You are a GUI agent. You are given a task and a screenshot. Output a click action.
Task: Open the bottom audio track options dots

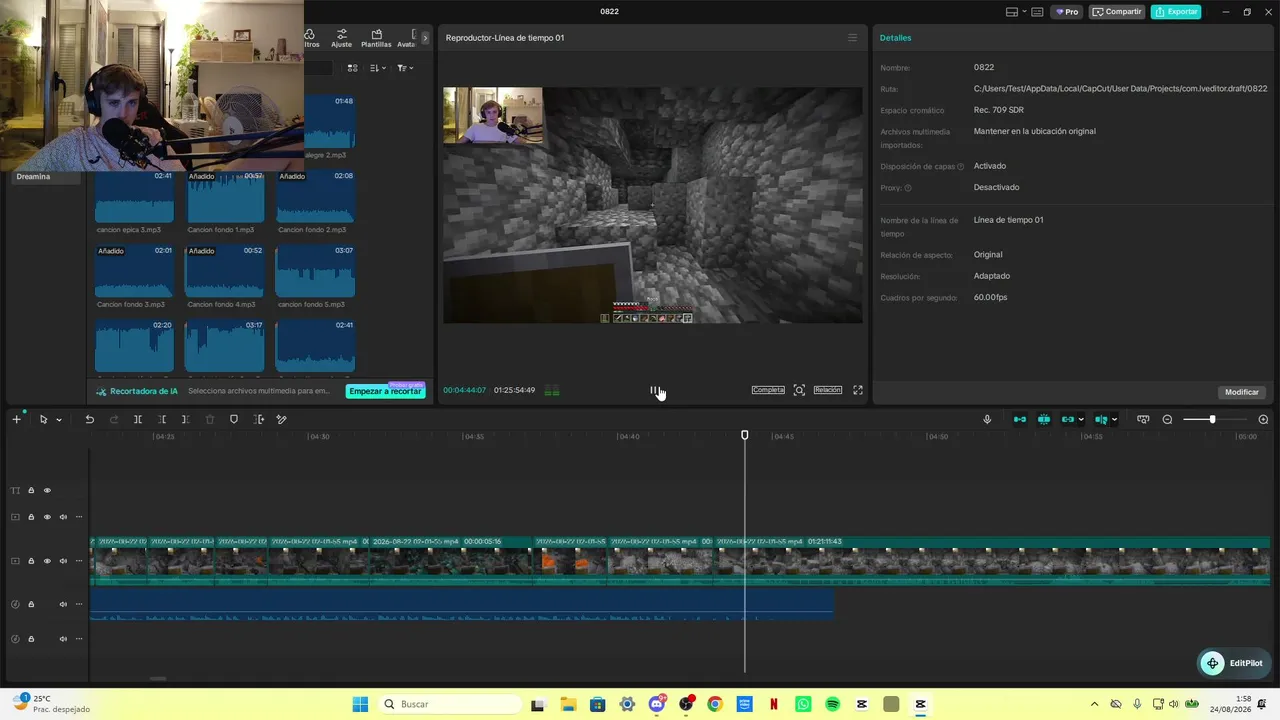(79, 639)
